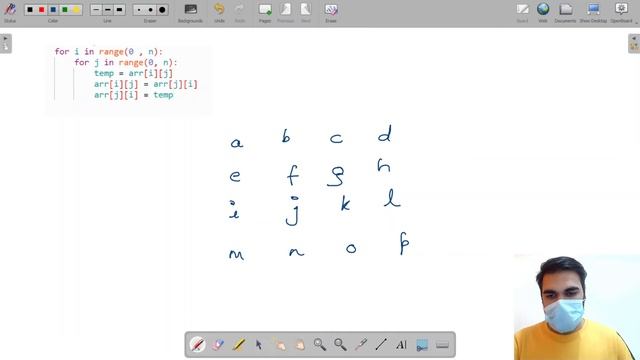Click the Undo button
Screen dimensions: 640x360
coord(219,12)
